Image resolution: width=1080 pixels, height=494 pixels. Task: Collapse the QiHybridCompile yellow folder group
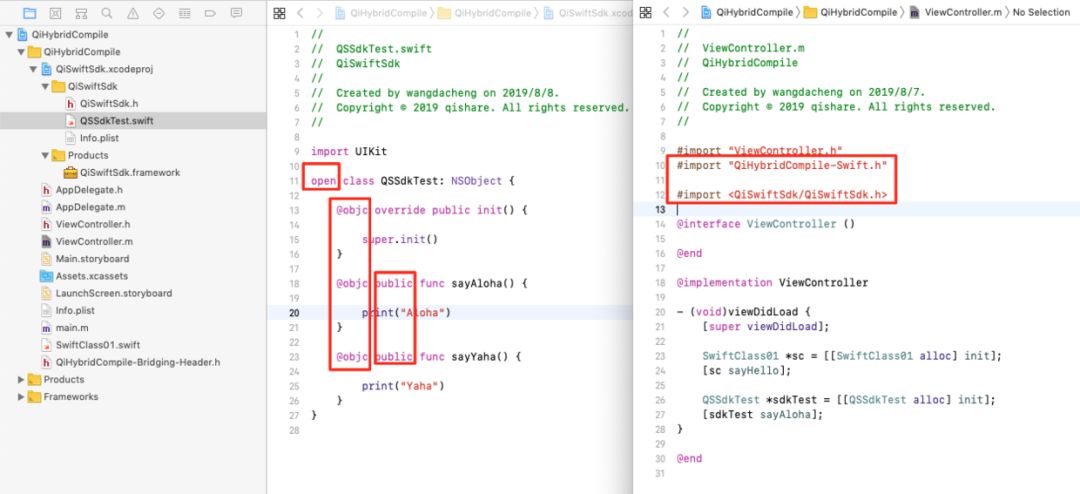coord(21,52)
